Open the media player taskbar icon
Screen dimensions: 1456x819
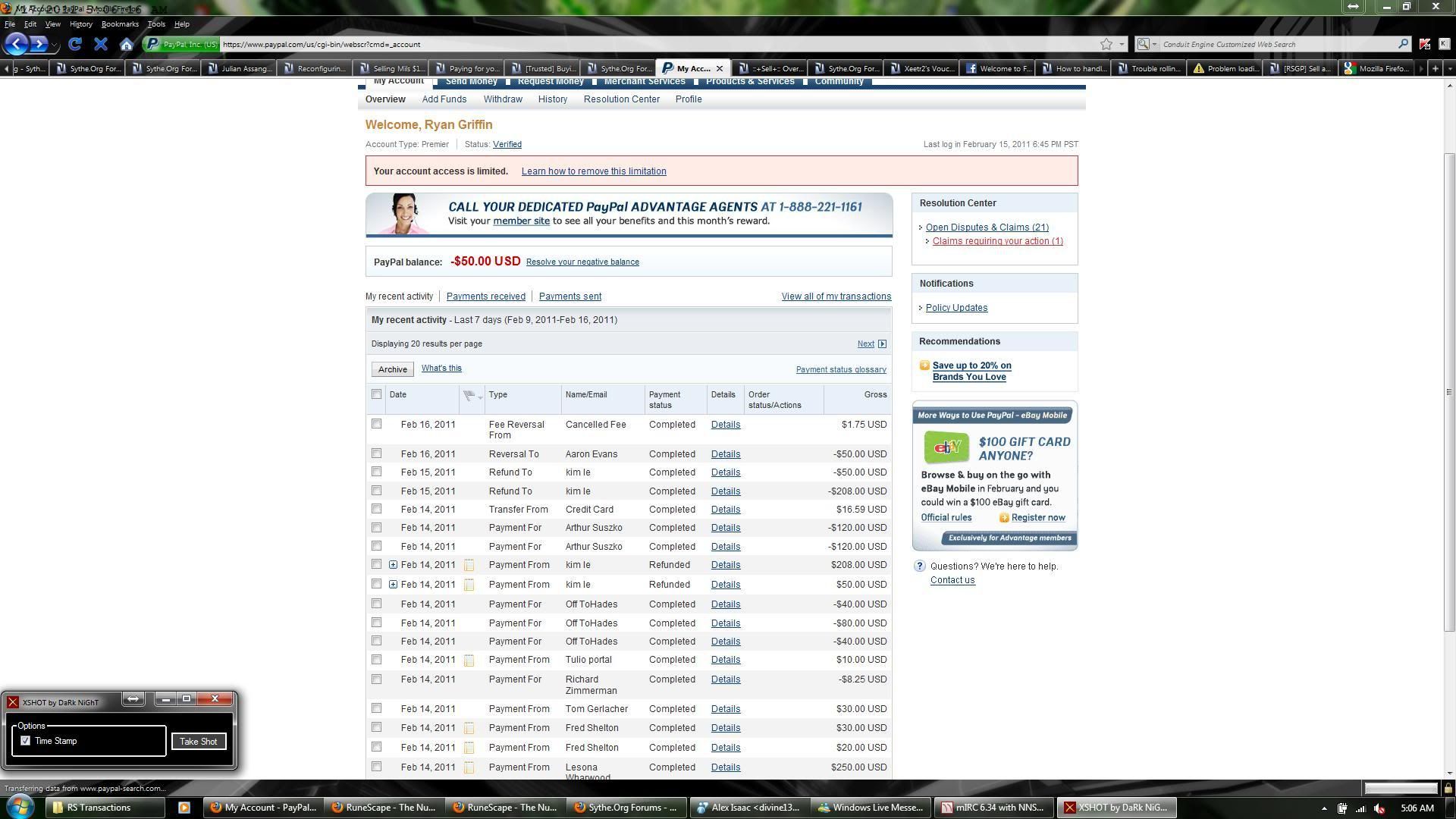click(184, 808)
